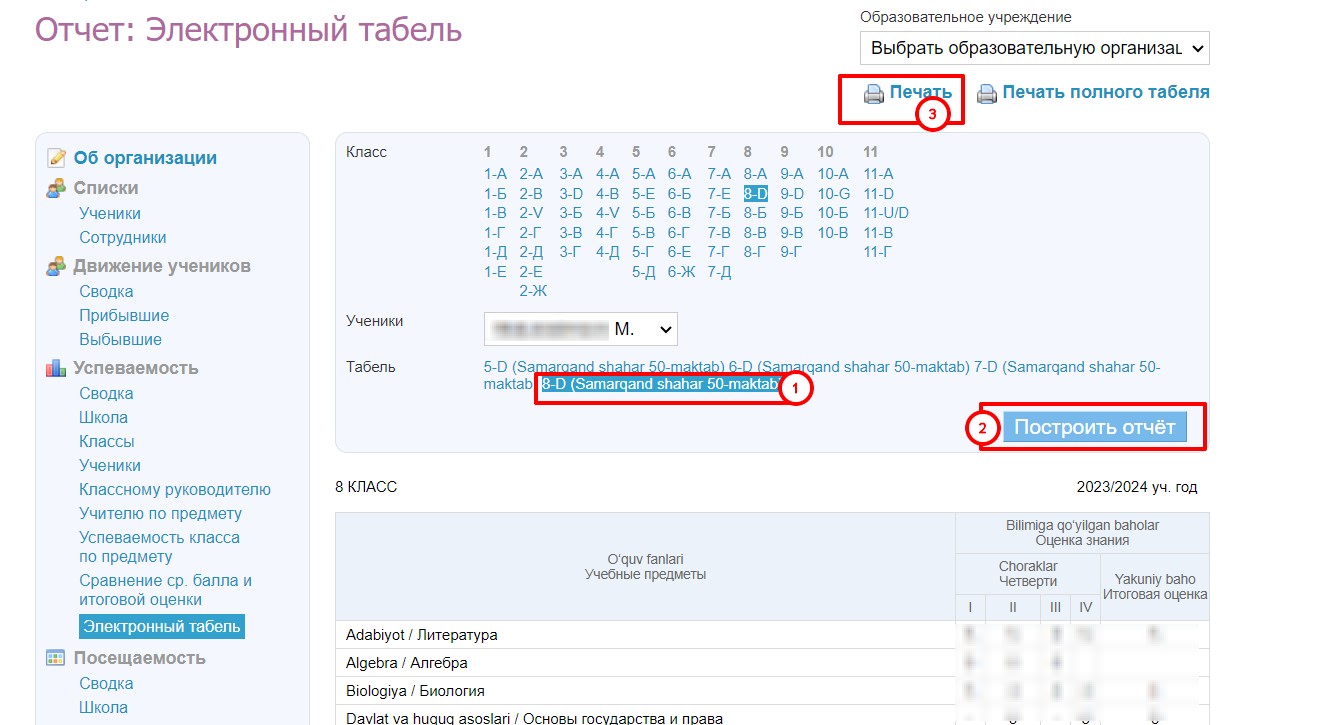Click the printer icon beside Печать полного табеля
Viewport: 1344px width, 725px height.
click(x=986, y=92)
